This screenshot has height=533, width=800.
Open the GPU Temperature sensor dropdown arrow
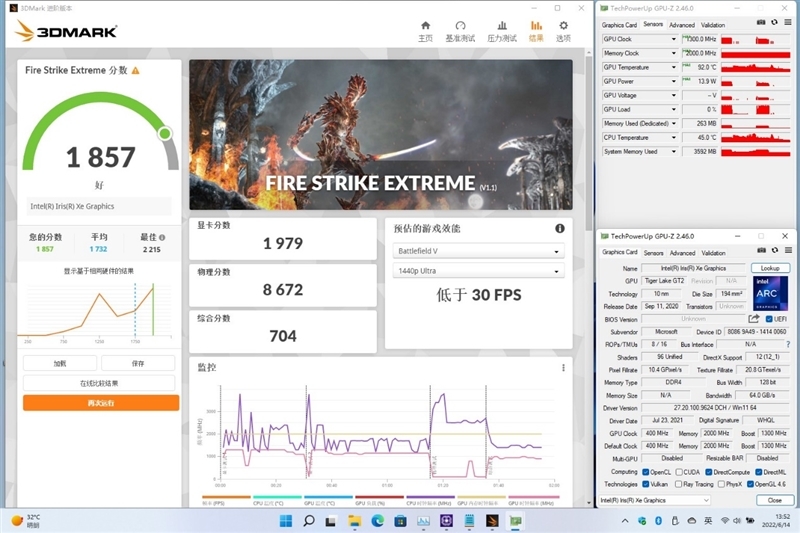tap(673, 68)
